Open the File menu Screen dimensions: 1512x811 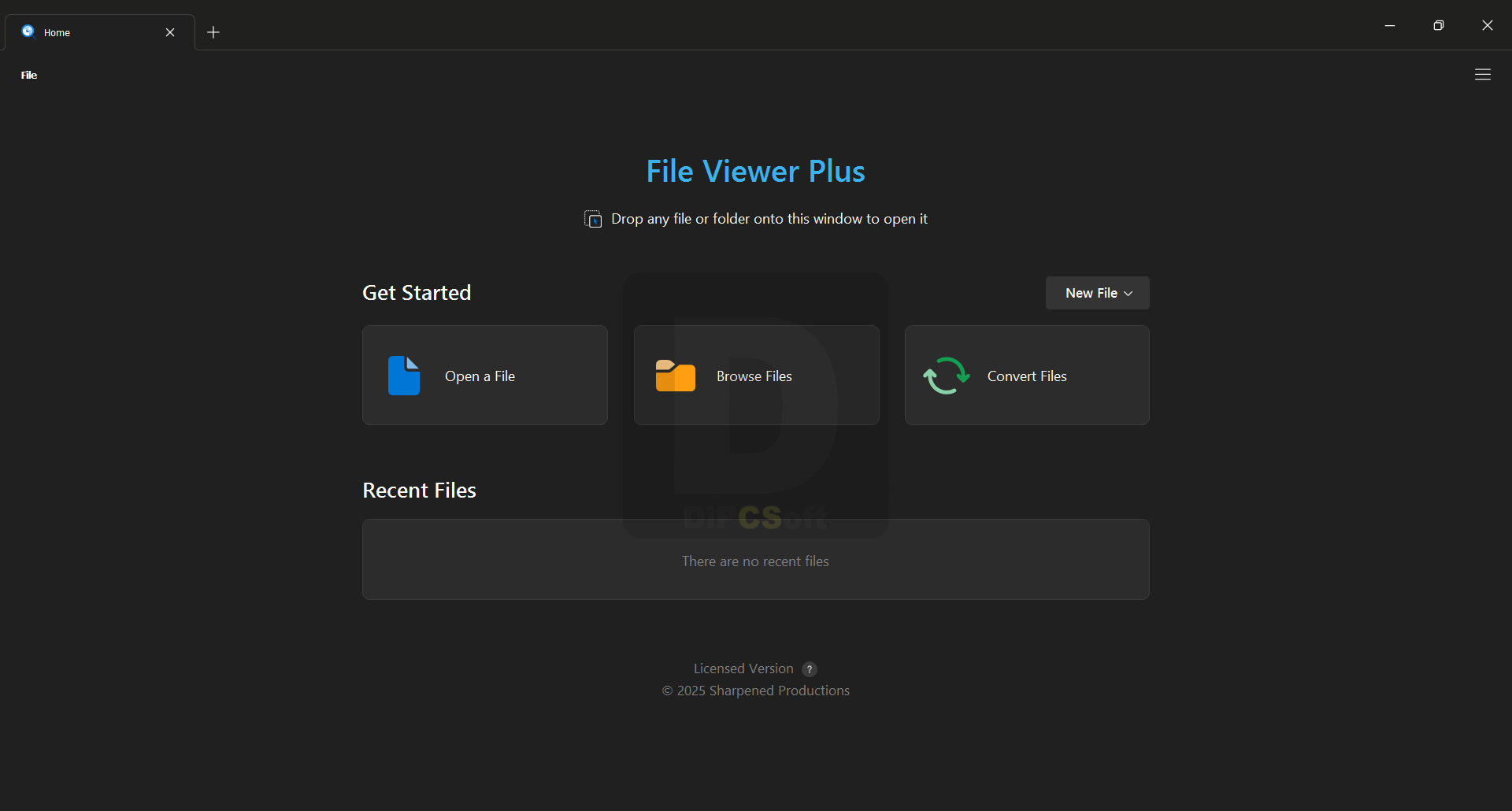click(29, 75)
